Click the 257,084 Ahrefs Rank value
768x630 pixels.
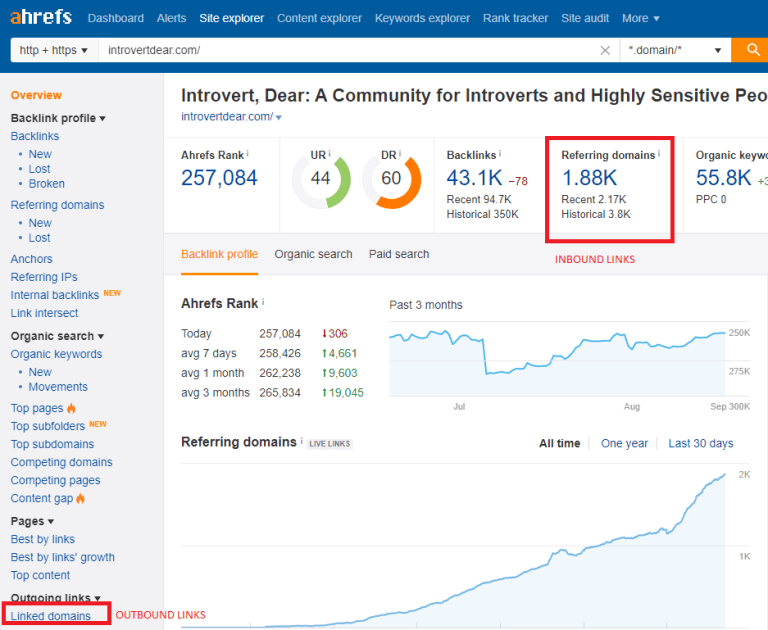pos(219,178)
